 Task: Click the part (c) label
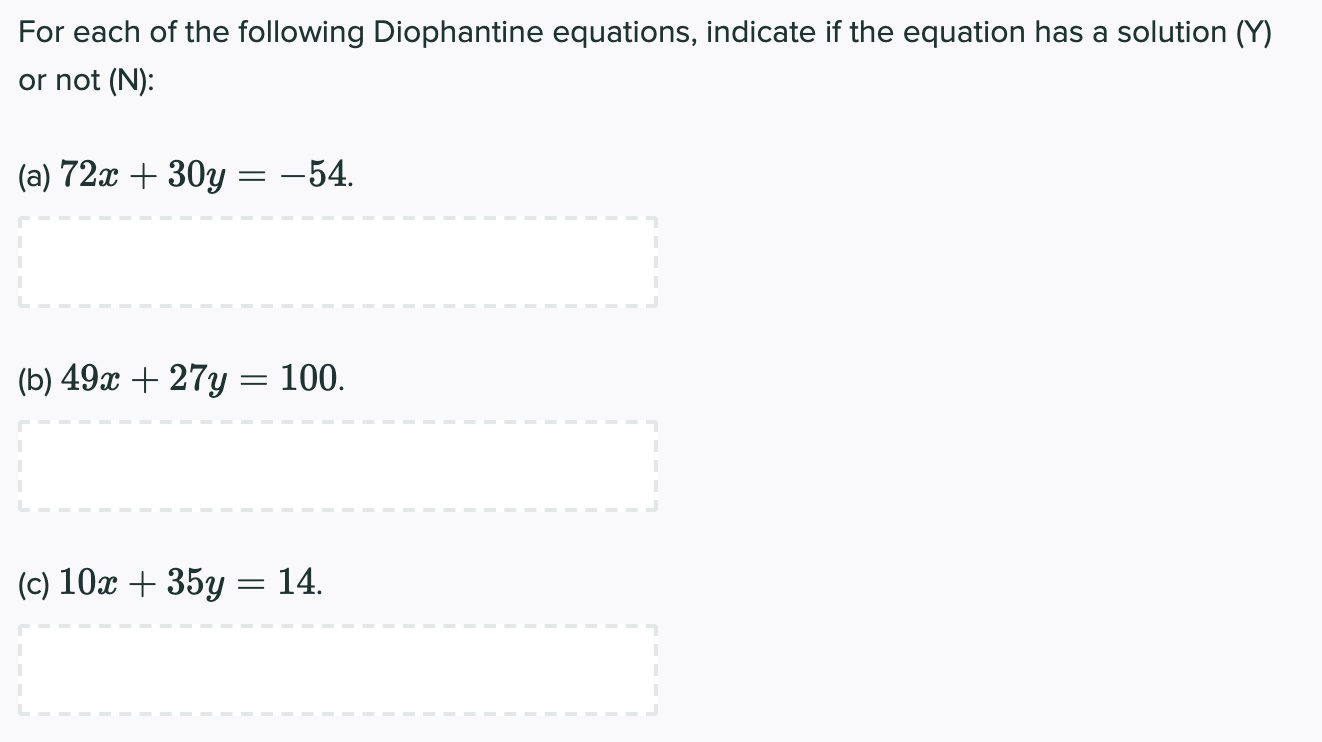33,585
